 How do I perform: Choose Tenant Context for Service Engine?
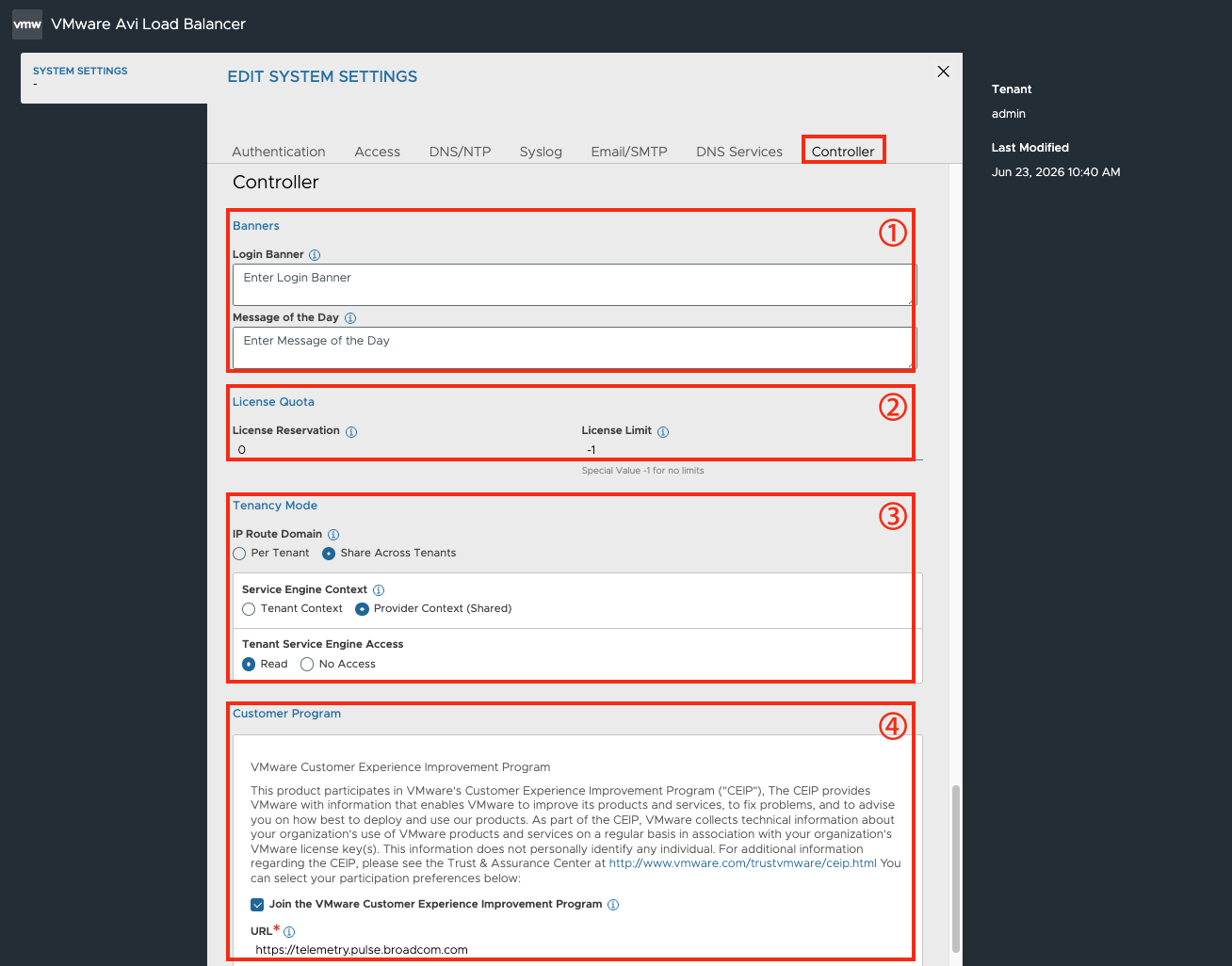249,609
